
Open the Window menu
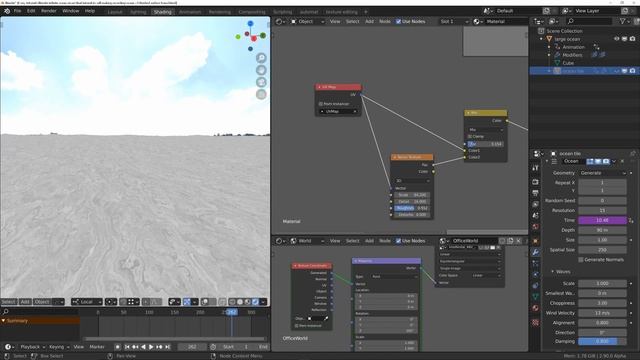pos(71,11)
